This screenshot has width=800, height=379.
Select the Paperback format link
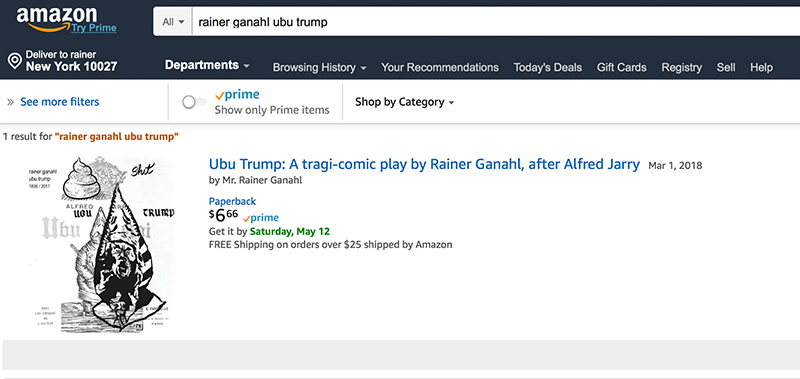(x=232, y=201)
